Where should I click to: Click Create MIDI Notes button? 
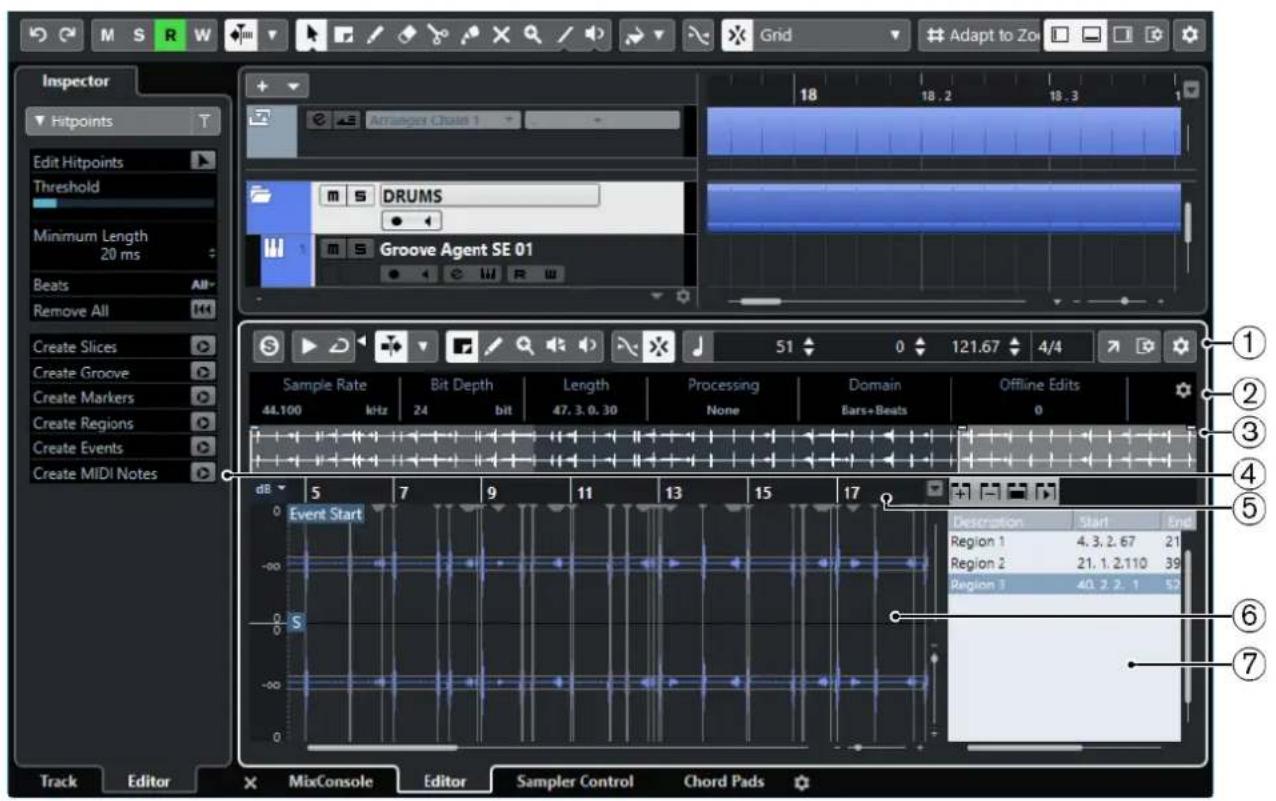(203, 473)
